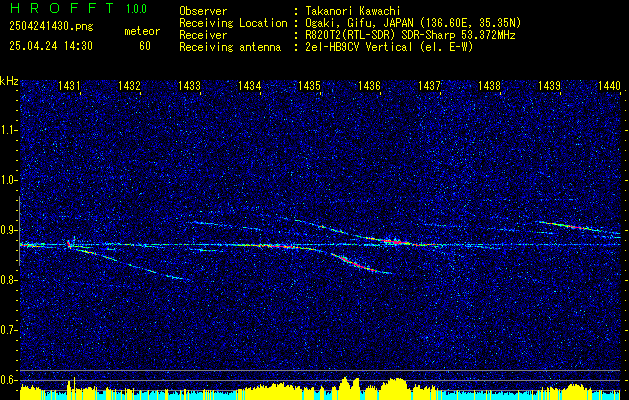Click the 0.9 kHz axis value
Image resolution: width=629 pixels, height=400 pixels.
(8, 230)
